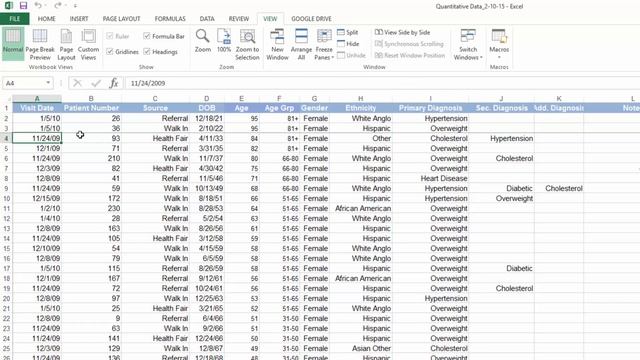Viewport: 640px width, 360px height.
Task: Click Select All corner button
Action: tap(6, 98)
